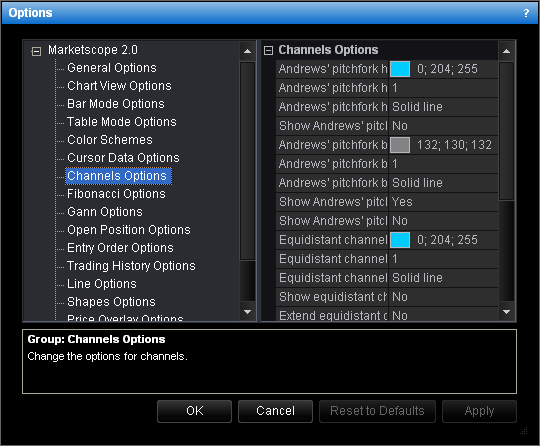Go to Gann Options

pos(105,212)
